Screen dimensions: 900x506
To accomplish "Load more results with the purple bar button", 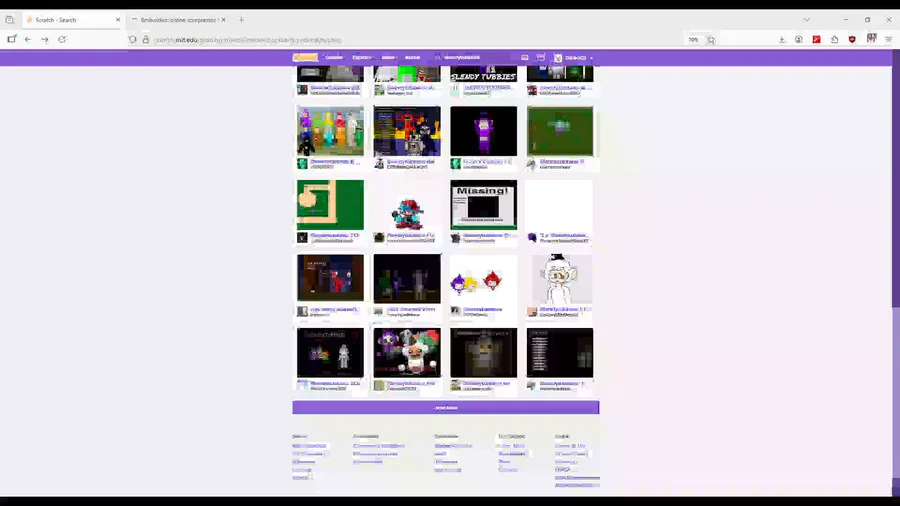I will [x=446, y=408].
